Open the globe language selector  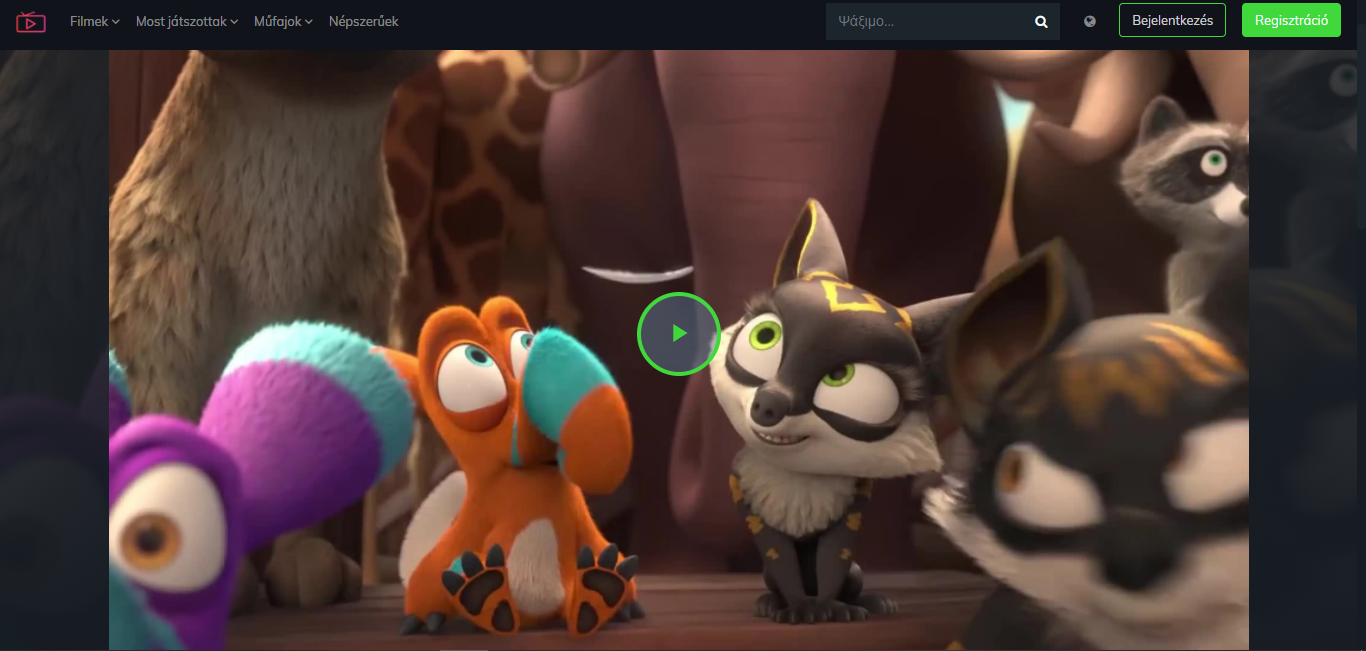[x=1090, y=21]
